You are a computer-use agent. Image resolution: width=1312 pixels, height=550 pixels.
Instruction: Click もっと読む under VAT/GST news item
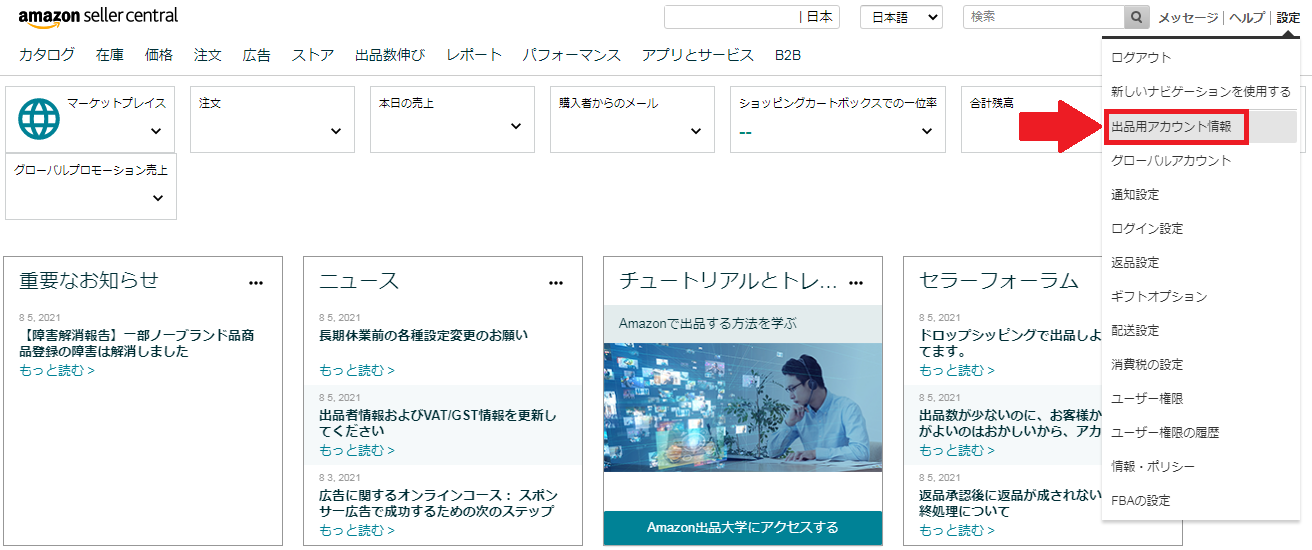click(x=357, y=450)
